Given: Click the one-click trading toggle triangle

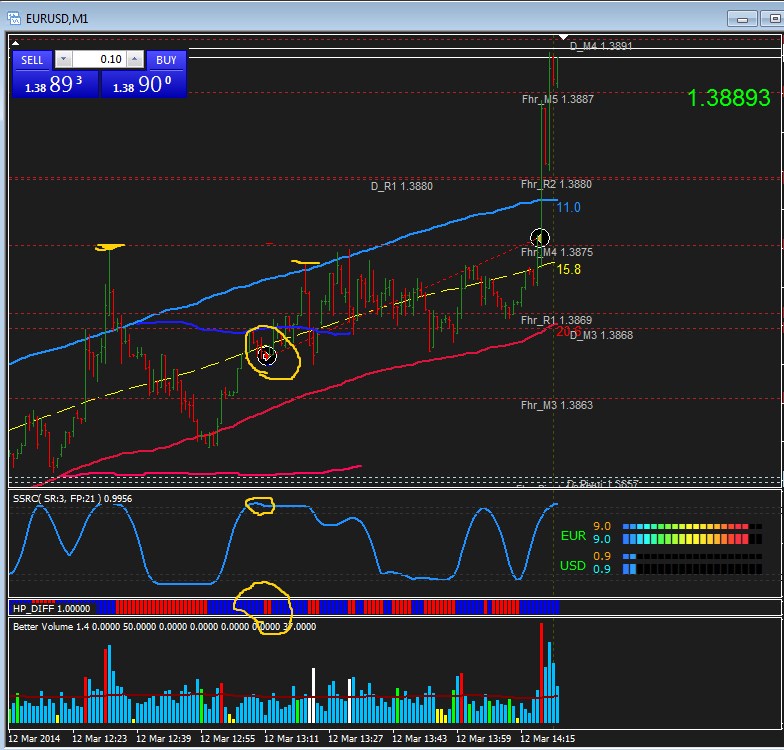Looking at the screenshot, I should [16, 42].
